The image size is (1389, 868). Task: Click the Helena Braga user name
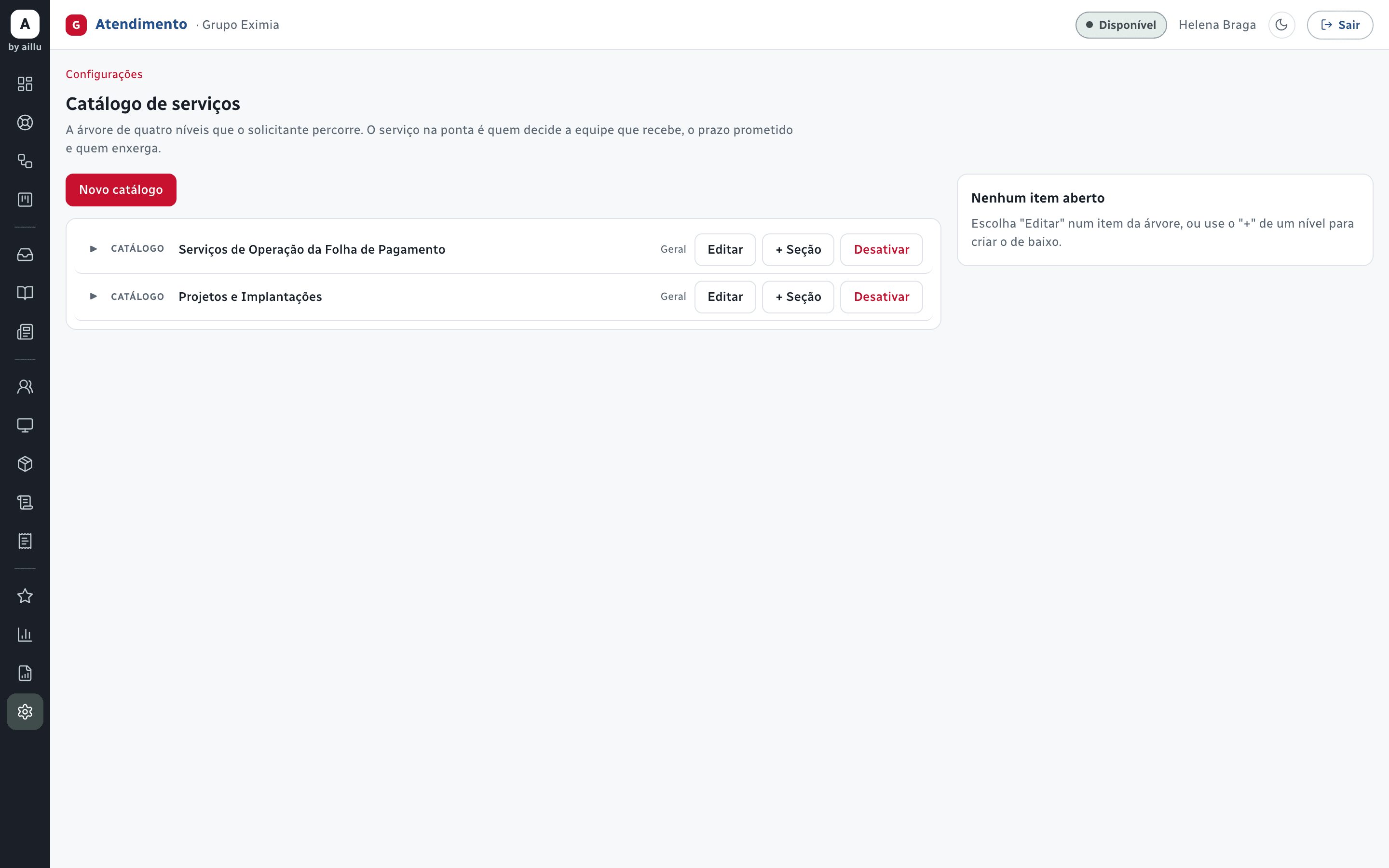(x=1217, y=25)
